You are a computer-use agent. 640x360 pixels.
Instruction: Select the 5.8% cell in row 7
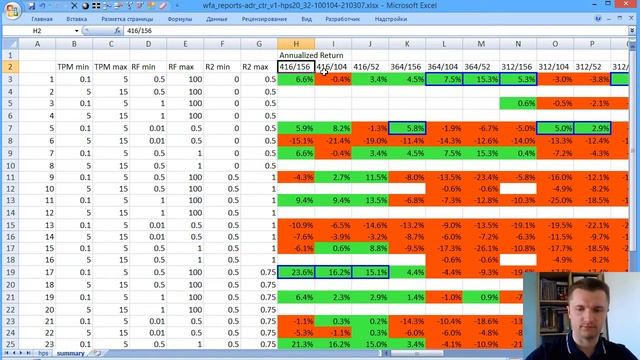click(407, 128)
